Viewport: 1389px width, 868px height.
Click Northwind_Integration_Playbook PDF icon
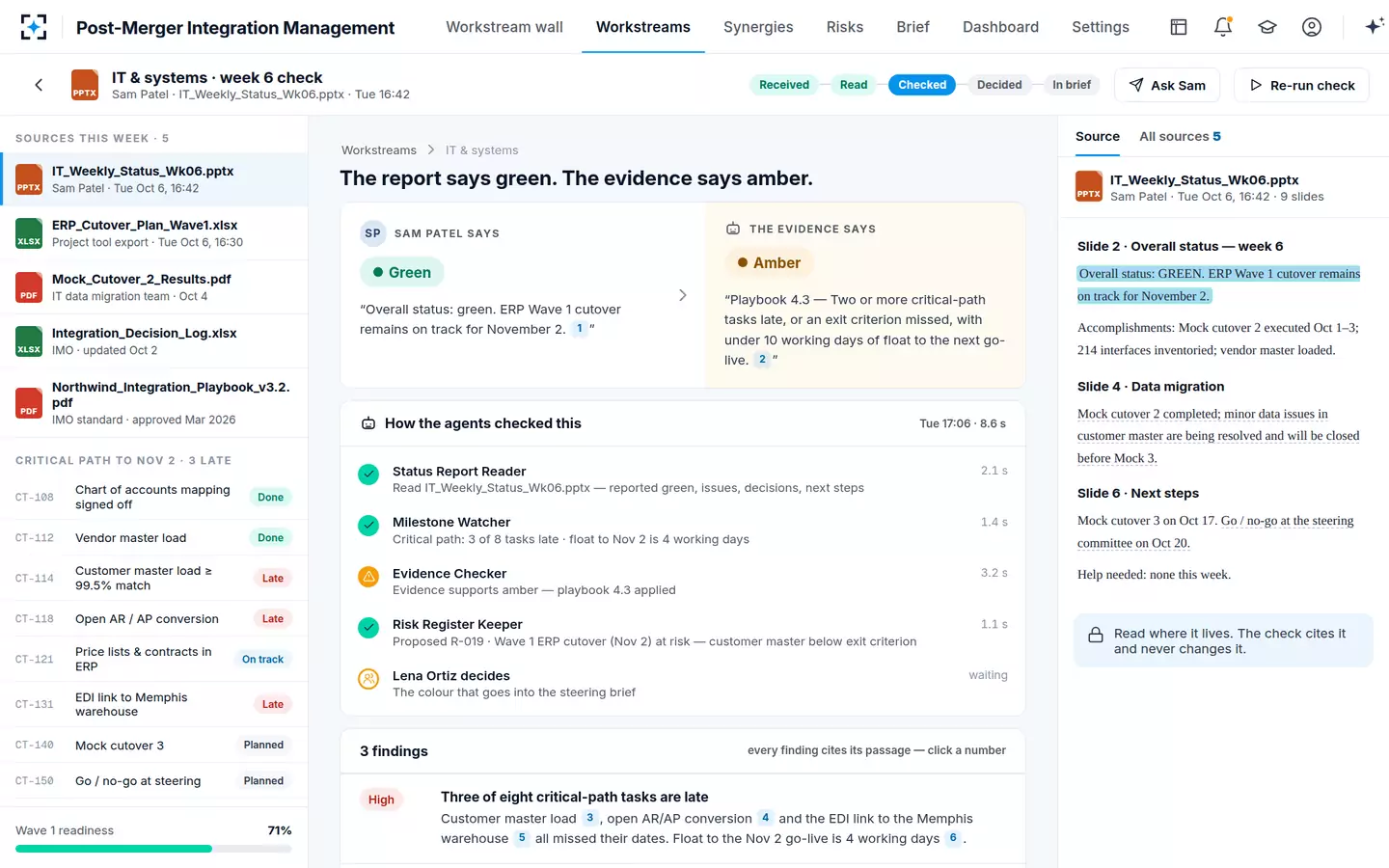(x=29, y=403)
